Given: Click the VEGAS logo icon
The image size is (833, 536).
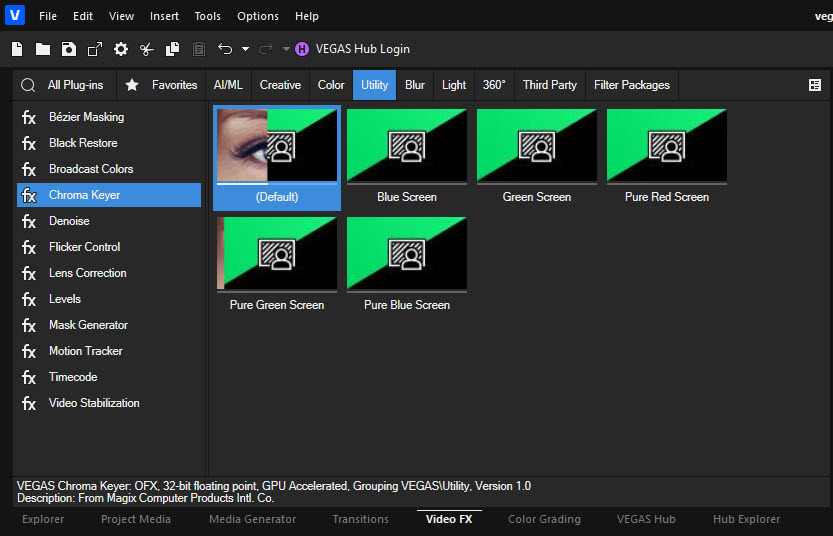Looking at the screenshot, I should (x=15, y=15).
